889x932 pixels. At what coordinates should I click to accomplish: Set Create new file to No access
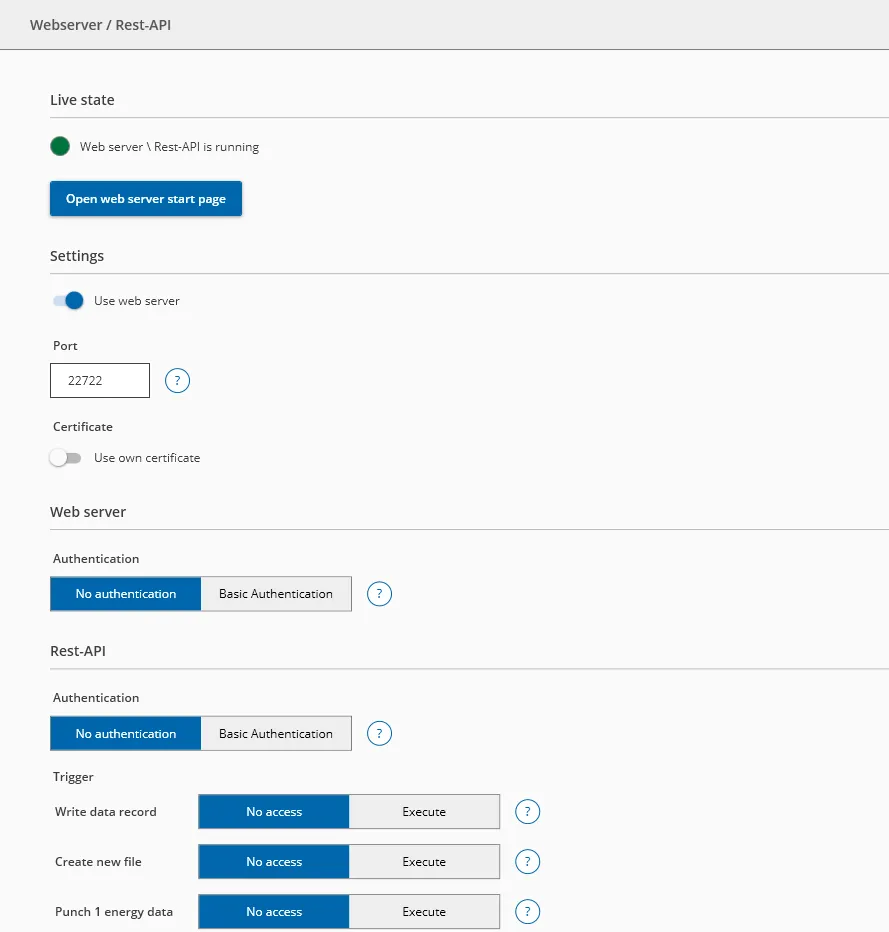click(274, 862)
